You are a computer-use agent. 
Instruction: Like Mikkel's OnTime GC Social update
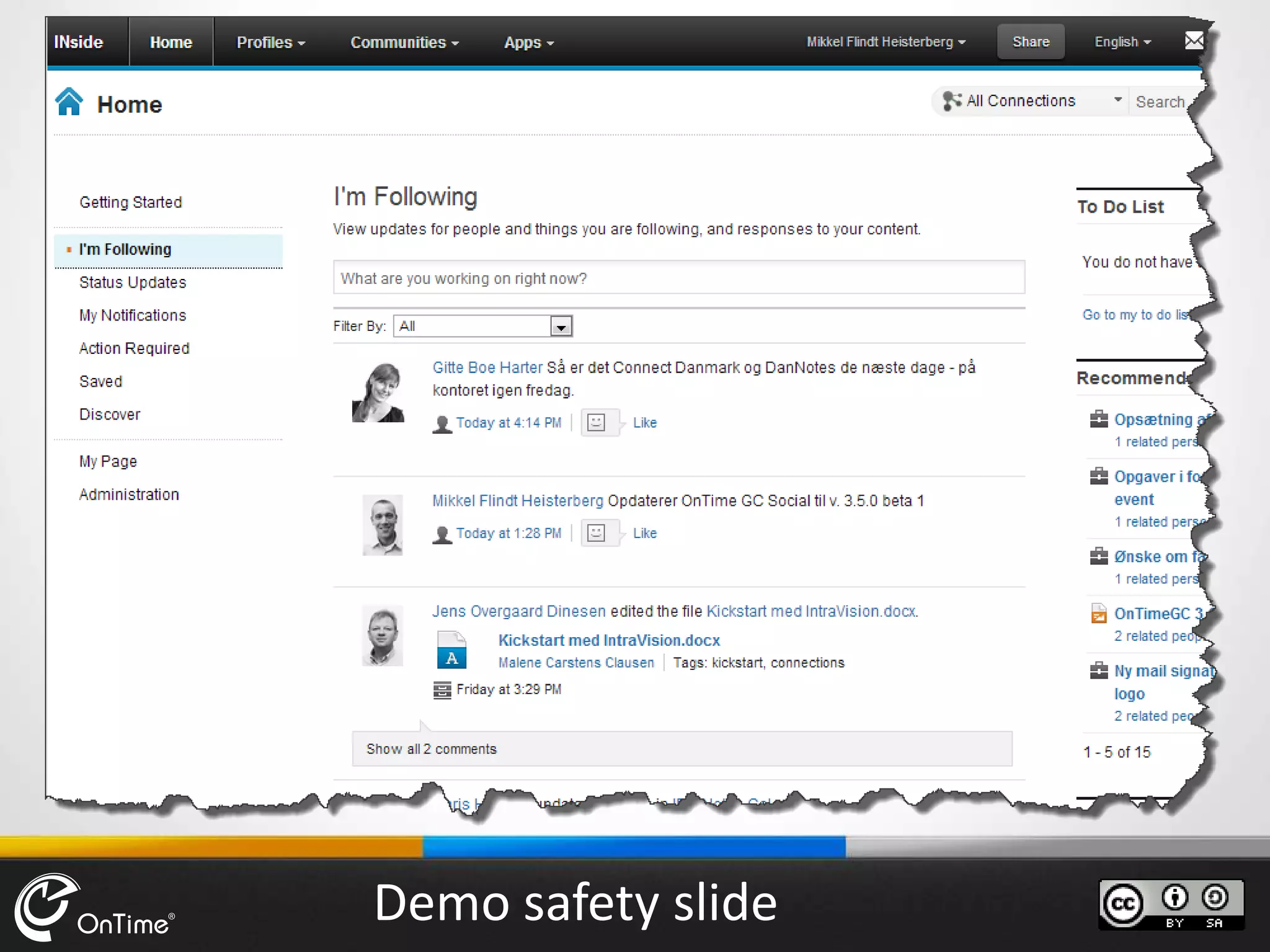645,533
